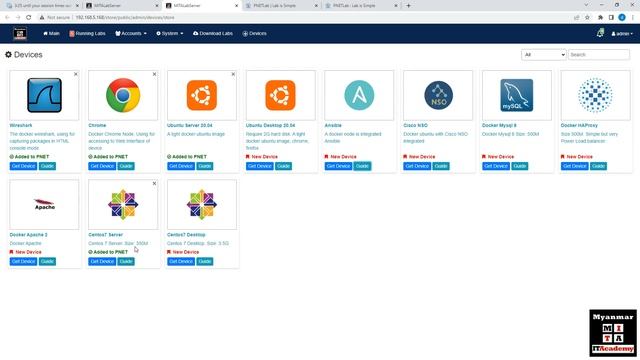The height and width of the screenshot is (360, 640).
Task: Open a new browser tab
Action: [x=408, y=6]
